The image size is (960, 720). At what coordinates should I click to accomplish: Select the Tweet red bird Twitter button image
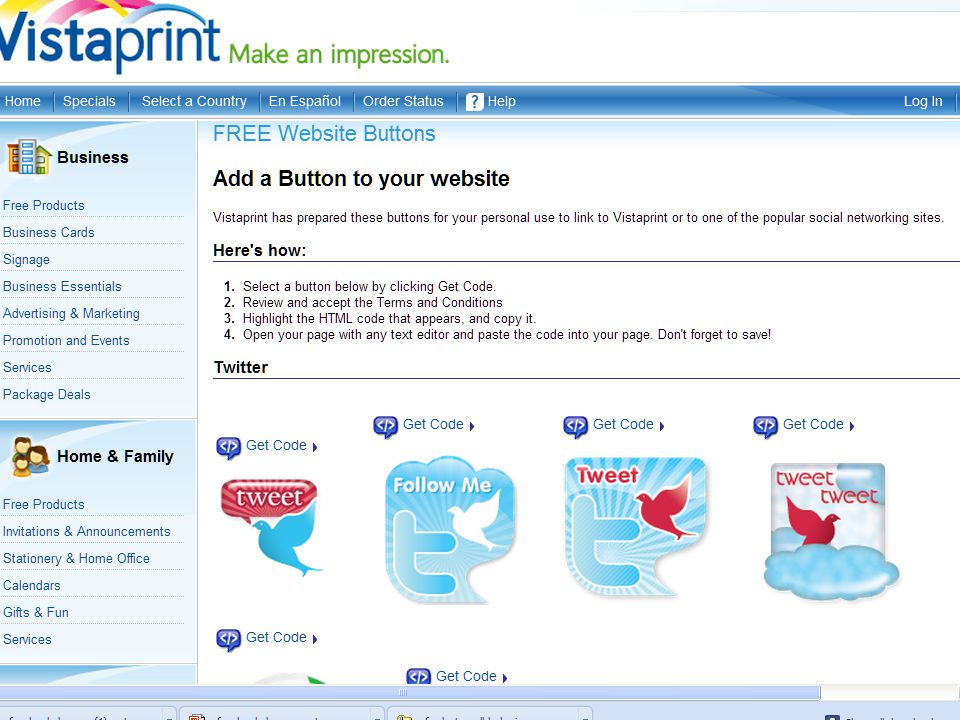pyautogui.click(x=636, y=527)
